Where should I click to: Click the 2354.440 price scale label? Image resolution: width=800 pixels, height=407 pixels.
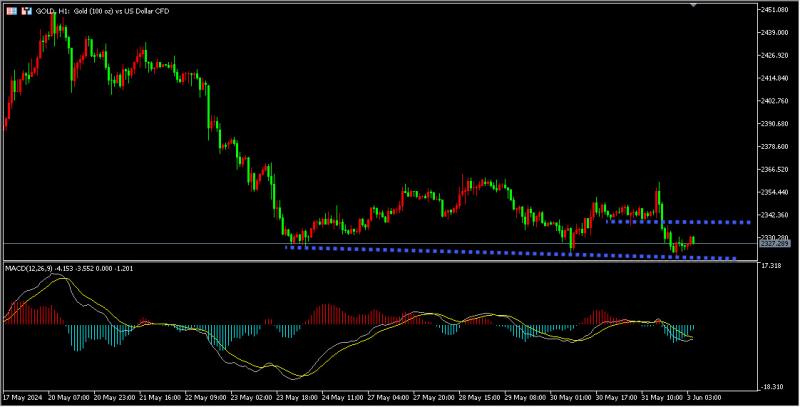[x=775, y=192]
